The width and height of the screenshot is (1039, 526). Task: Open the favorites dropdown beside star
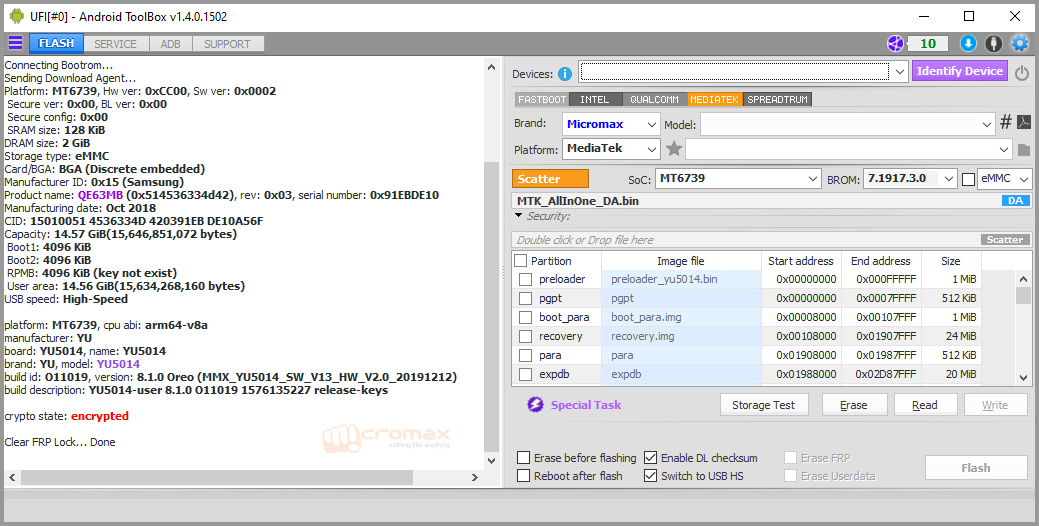[x=1004, y=149]
